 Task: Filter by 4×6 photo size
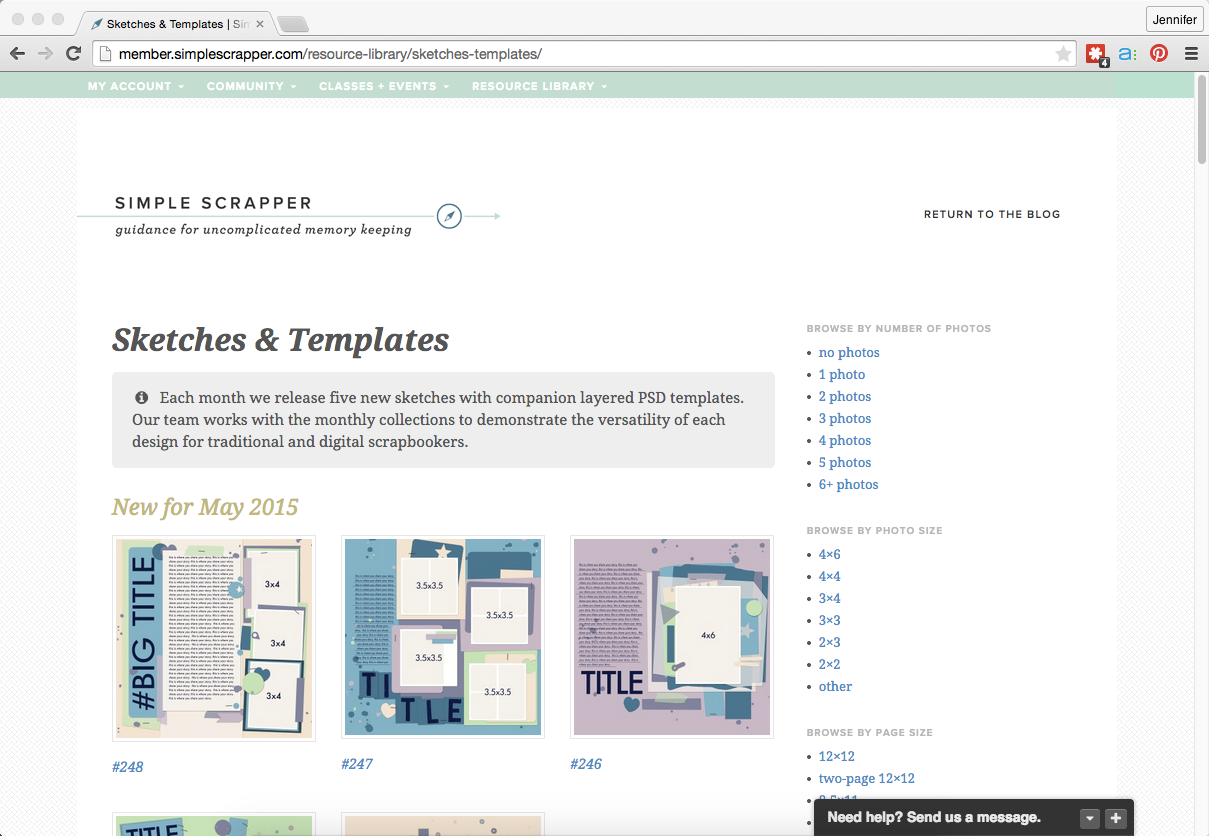(829, 554)
